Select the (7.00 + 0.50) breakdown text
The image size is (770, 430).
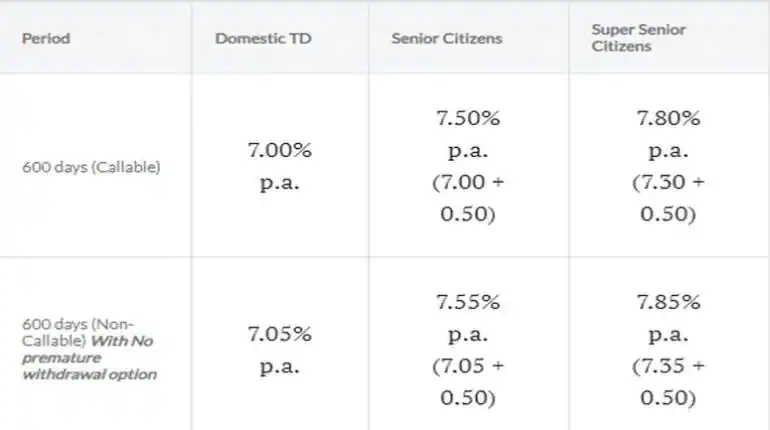coord(468,198)
